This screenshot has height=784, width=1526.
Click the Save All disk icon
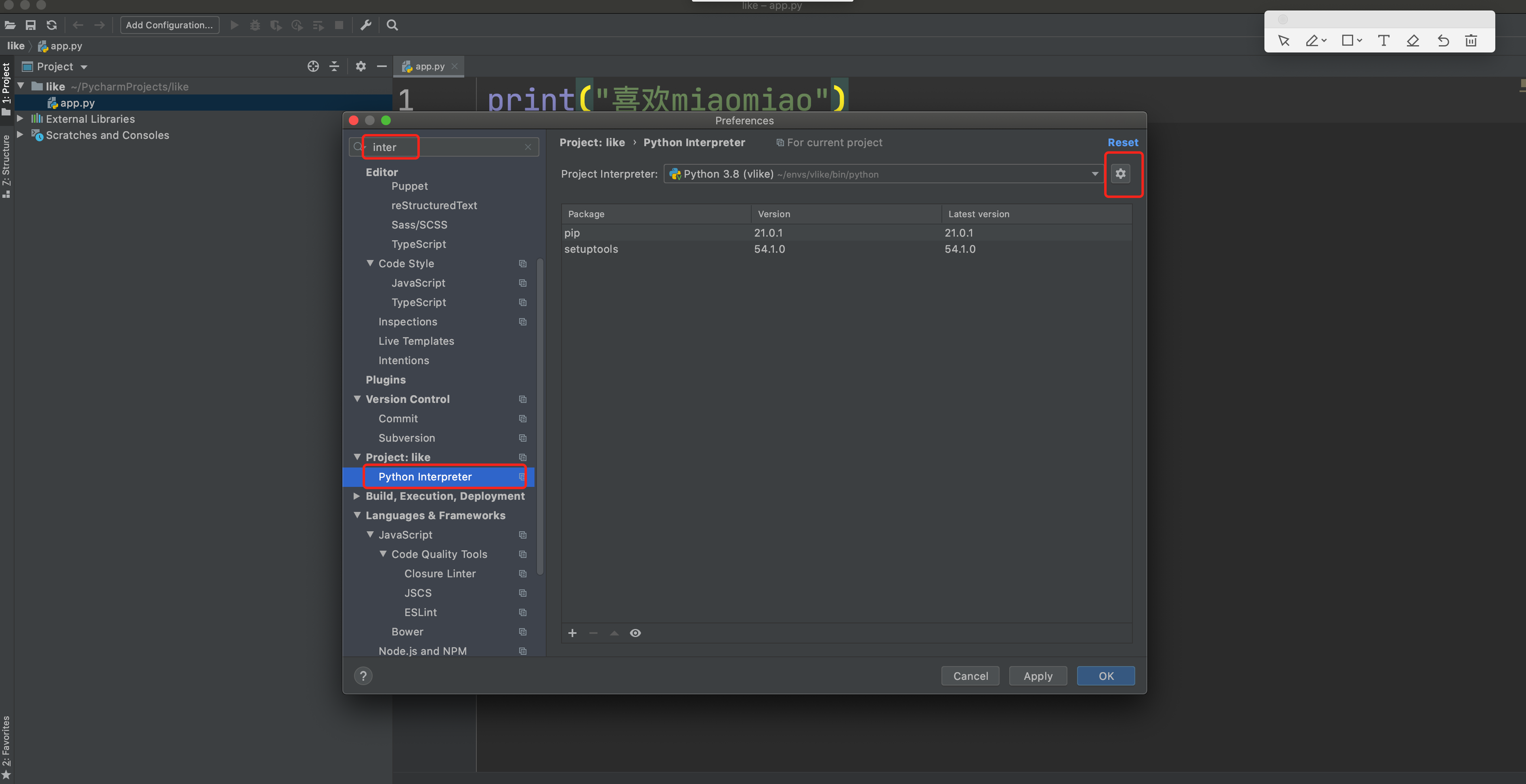[31, 25]
